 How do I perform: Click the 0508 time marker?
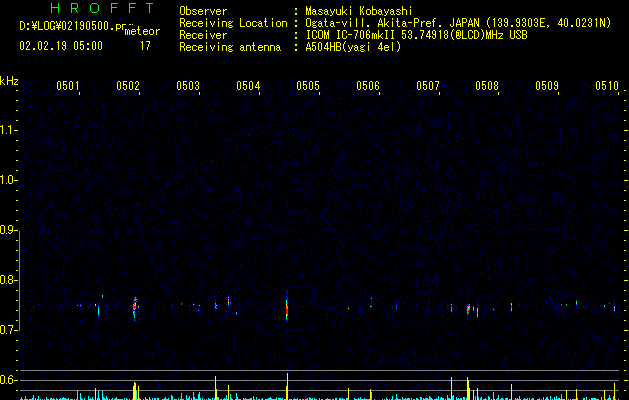click(487, 86)
